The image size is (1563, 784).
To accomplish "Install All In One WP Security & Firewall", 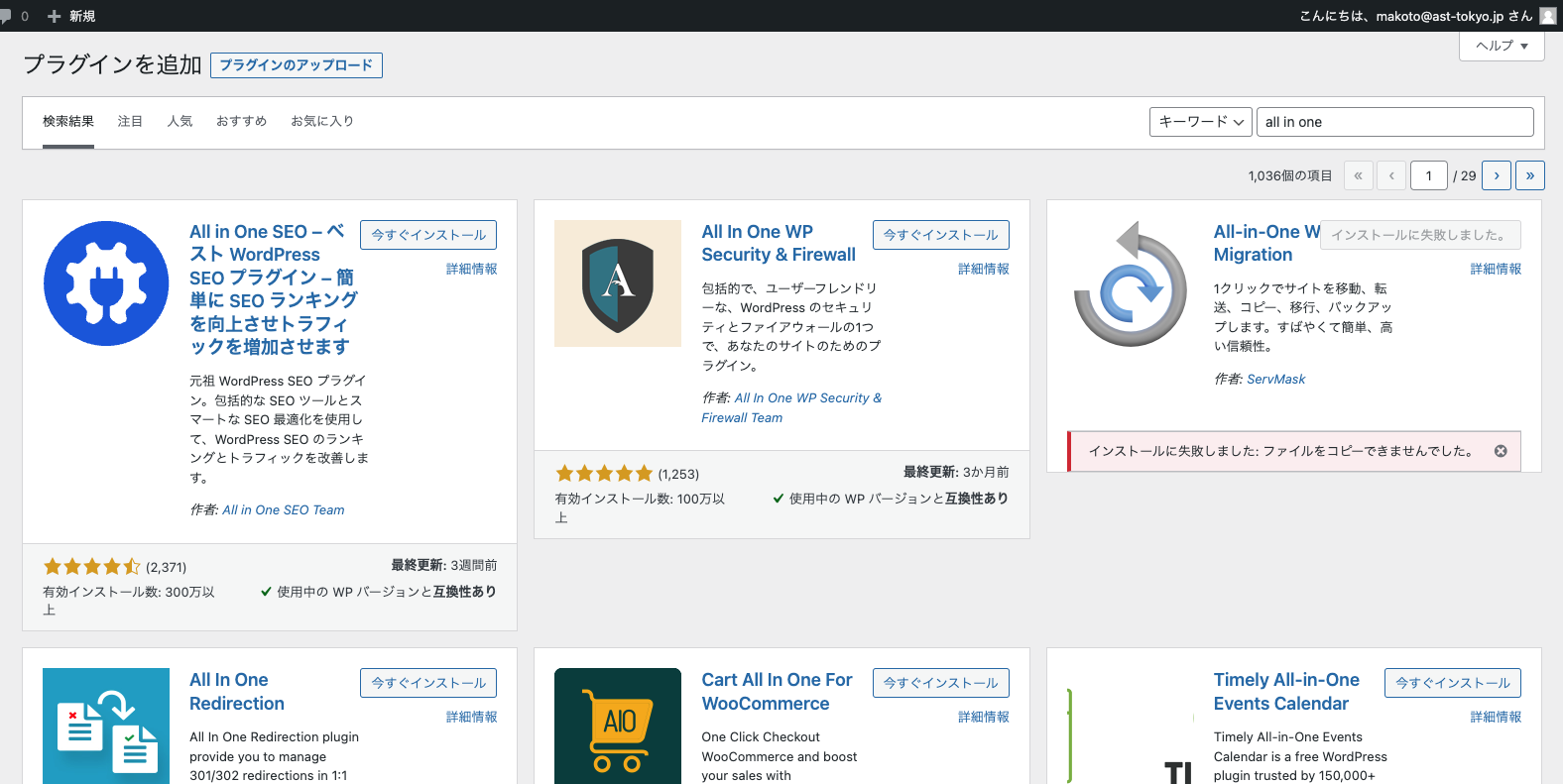I will pyautogui.click(x=941, y=235).
